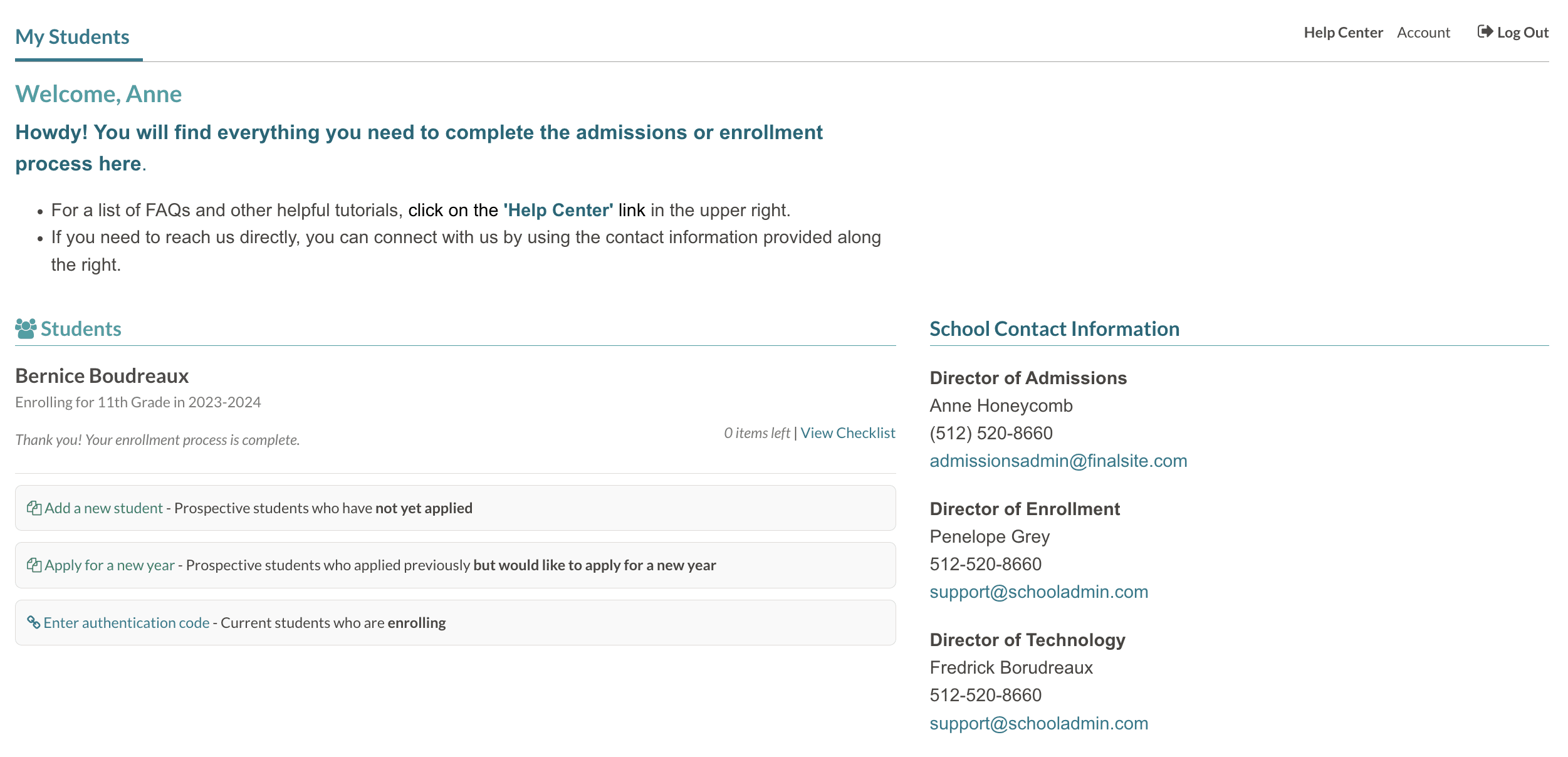The height and width of the screenshot is (757, 1568).
Task: Select Apply for a new year link
Action: [110, 565]
